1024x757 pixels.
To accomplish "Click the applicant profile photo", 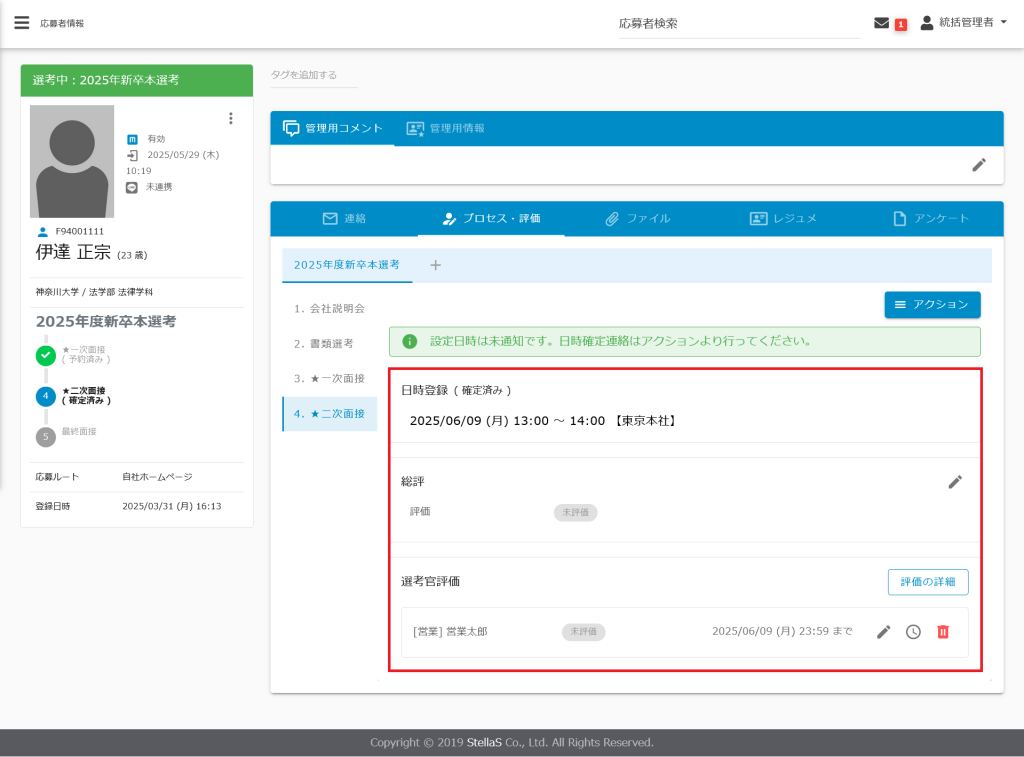I will click(x=72, y=161).
